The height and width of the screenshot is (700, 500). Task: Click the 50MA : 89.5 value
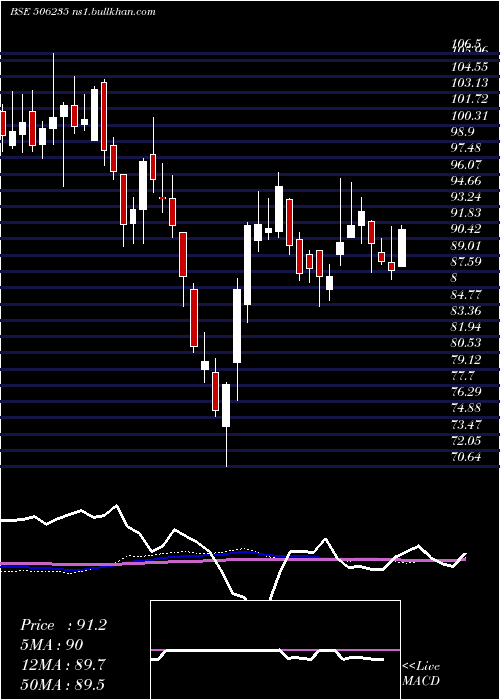[63, 685]
